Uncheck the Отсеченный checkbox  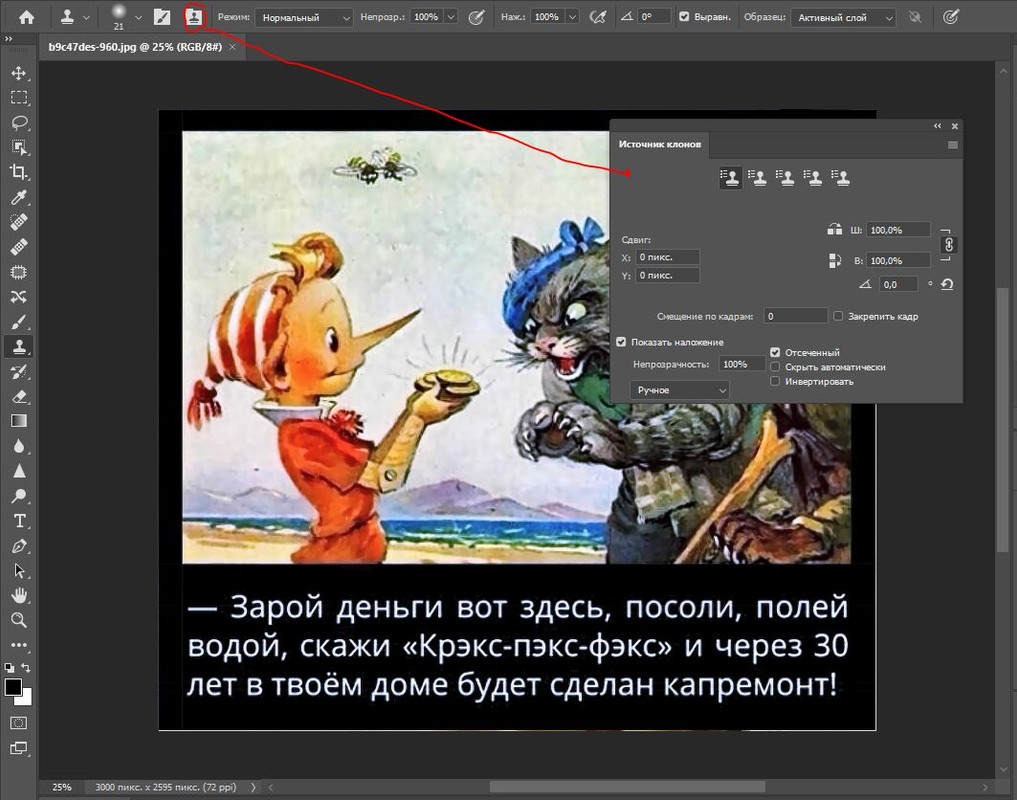(x=775, y=352)
